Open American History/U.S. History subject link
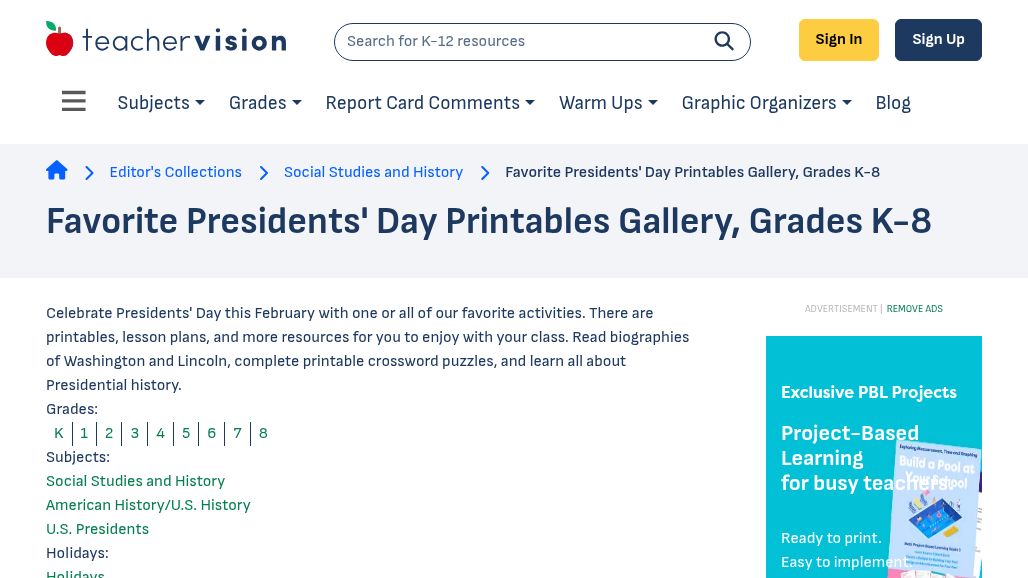The width and height of the screenshot is (1028, 578). pos(148,505)
